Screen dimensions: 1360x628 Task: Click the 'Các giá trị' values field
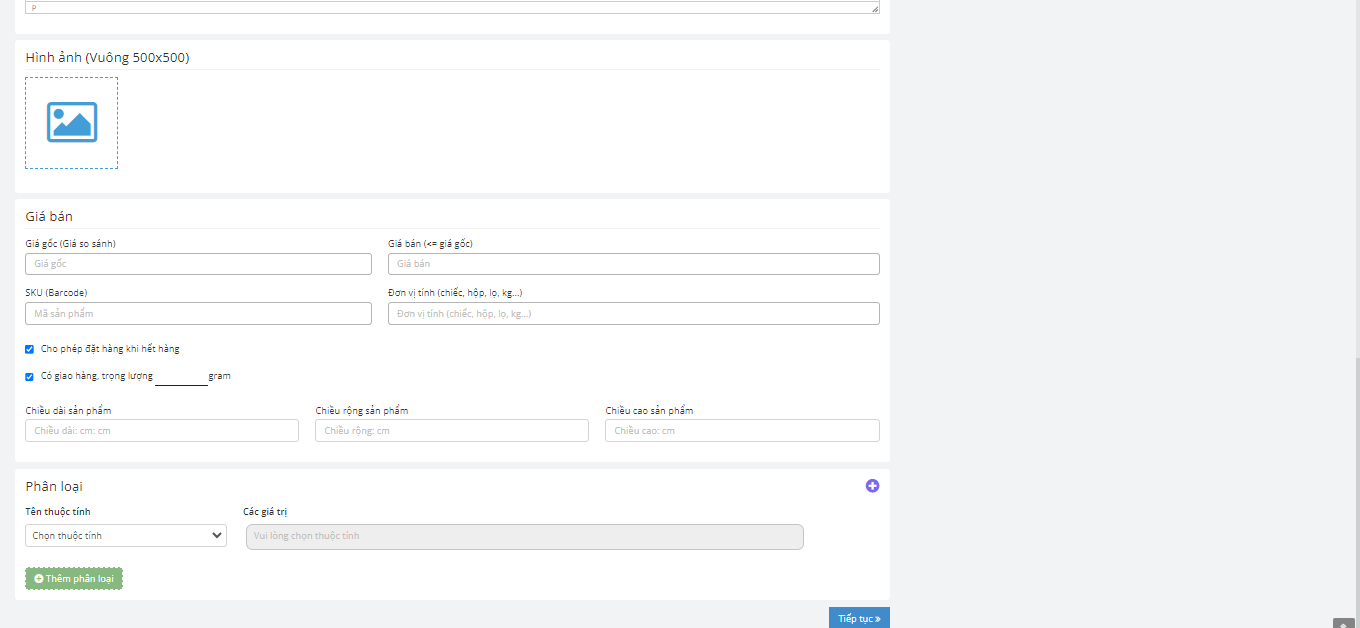tap(524, 537)
